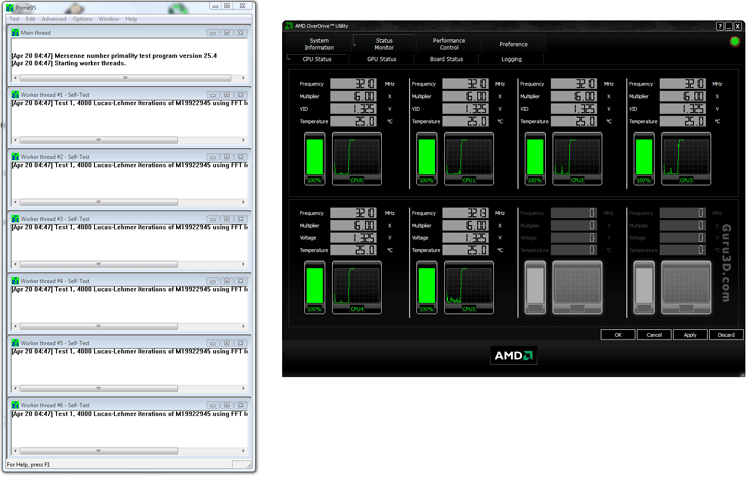Switch to the GPU Status sub-tab
Image resolution: width=750 pixels, height=479 pixels.
[x=381, y=59]
